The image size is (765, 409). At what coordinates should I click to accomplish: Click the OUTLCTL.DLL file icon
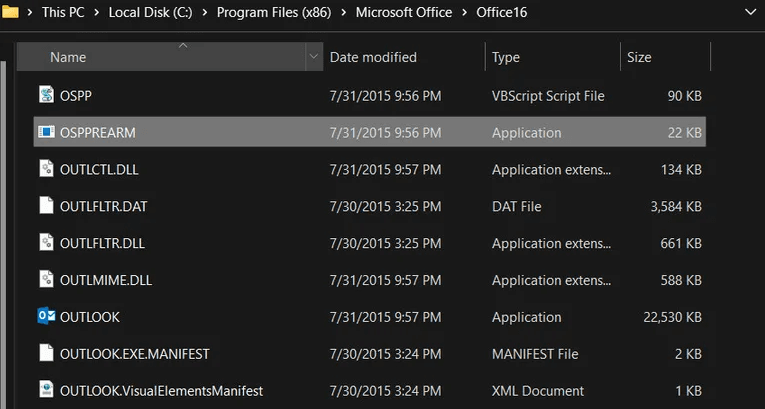click(46, 169)
